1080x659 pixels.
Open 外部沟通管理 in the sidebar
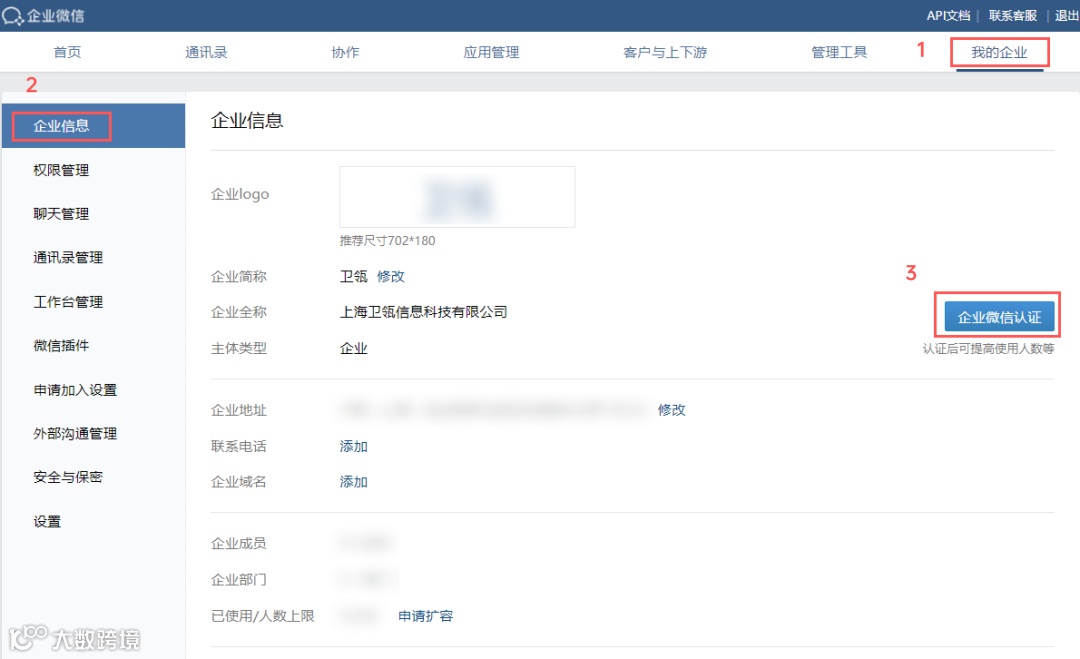tap(75, 434)
